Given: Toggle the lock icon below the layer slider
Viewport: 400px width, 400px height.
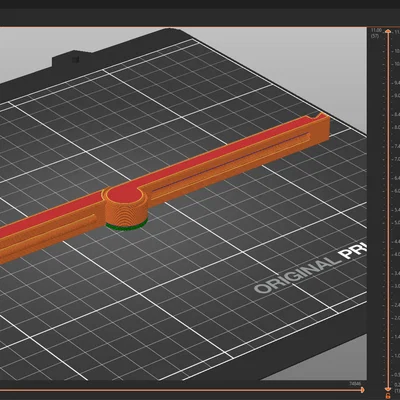Looking at the screenshot, I should click(388, 396).
